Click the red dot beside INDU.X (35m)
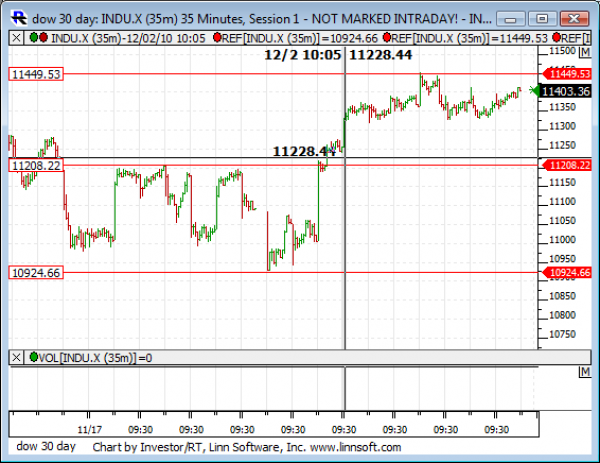This screenshot has height=463, width=600. pos(43,37)
